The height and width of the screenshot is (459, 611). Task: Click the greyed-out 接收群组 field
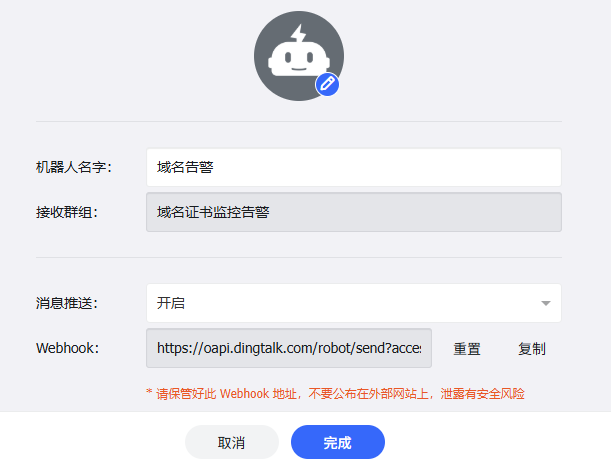353,212
